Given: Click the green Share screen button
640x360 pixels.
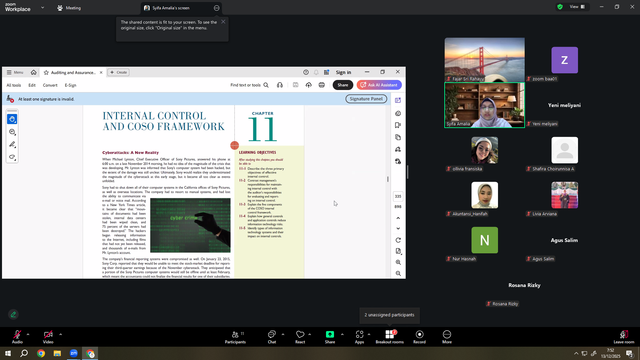Looking at the screenshot, I should 330,337.
